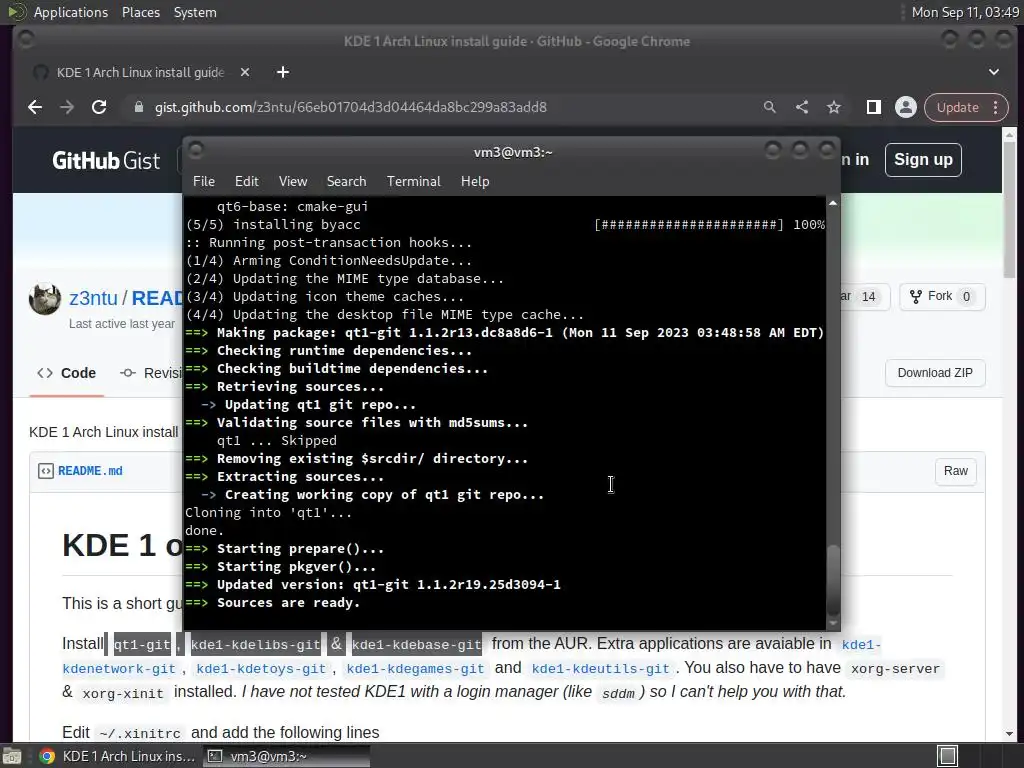Screen dimensions: 1024x768
Task: Open kde1-kdetoys-git AUR link
Action: coord(261,669)
